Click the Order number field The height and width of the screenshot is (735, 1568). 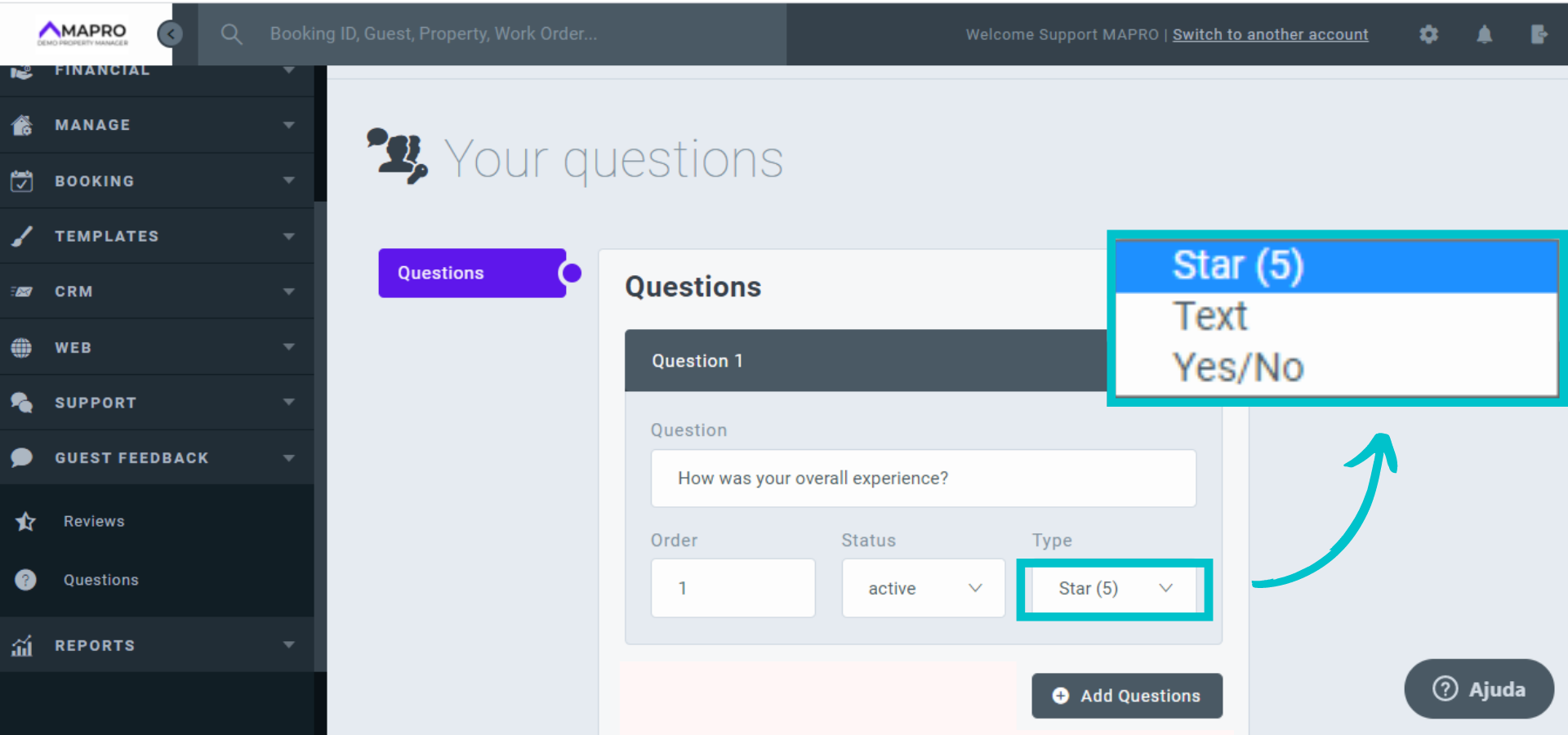click(733, 588)
